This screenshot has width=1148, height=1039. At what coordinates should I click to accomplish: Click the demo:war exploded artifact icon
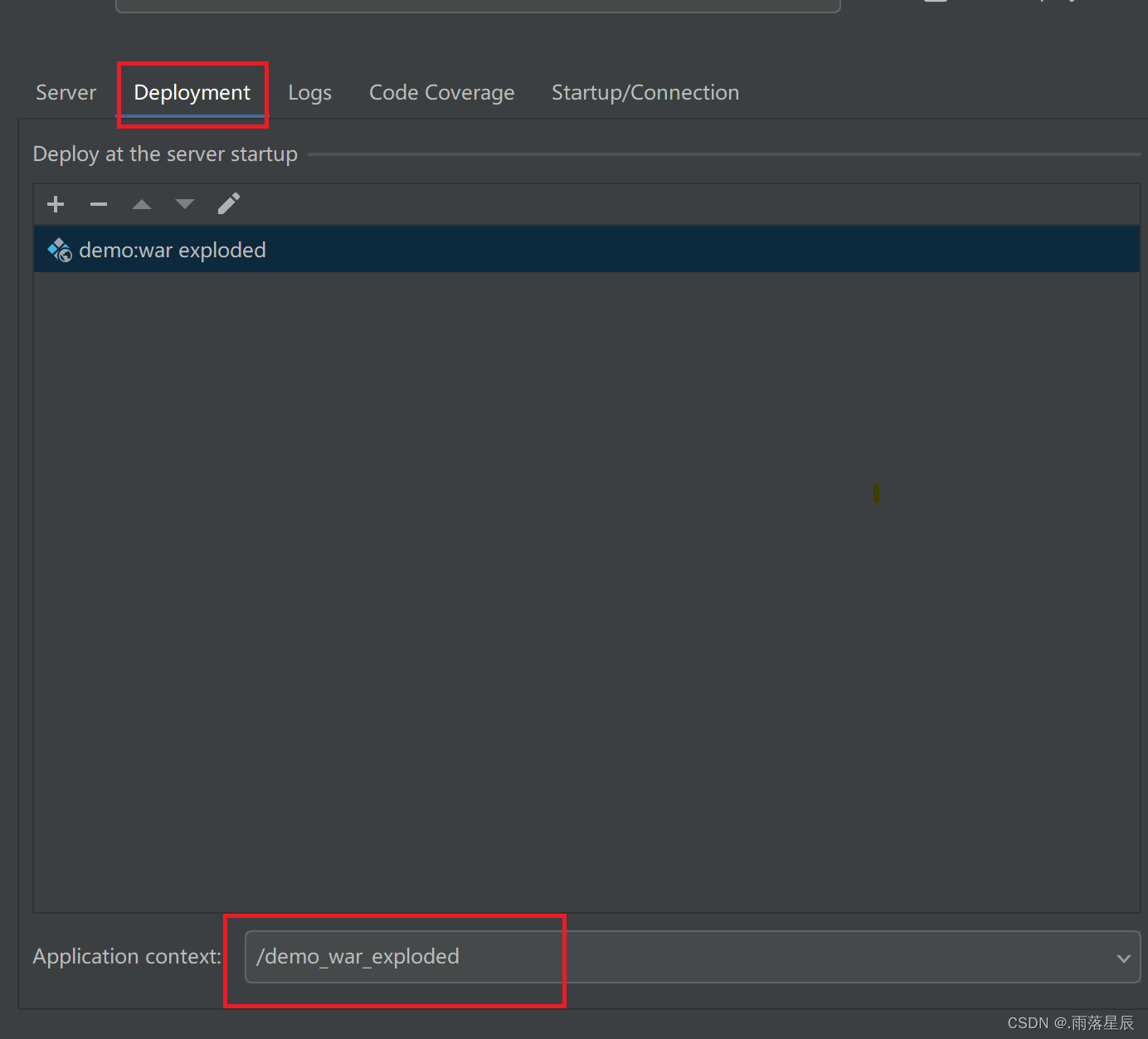[60, 250]
